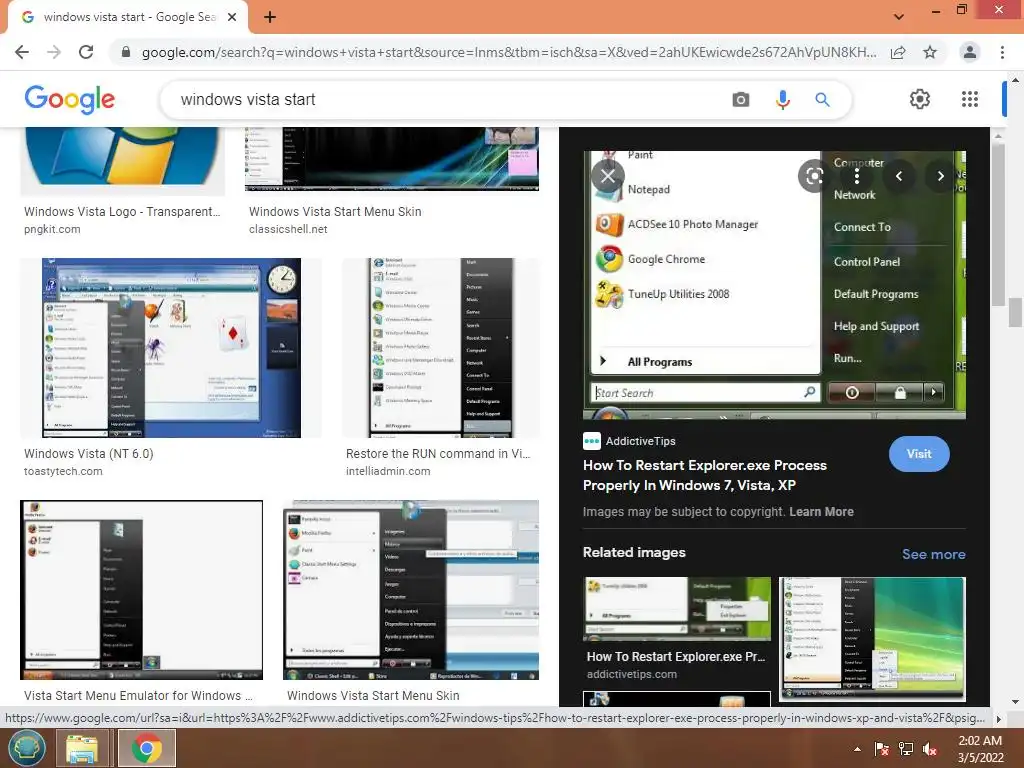Click the muted volume tray icon
This screenshot has width=1024, height=768.
(x=930, y=749)
